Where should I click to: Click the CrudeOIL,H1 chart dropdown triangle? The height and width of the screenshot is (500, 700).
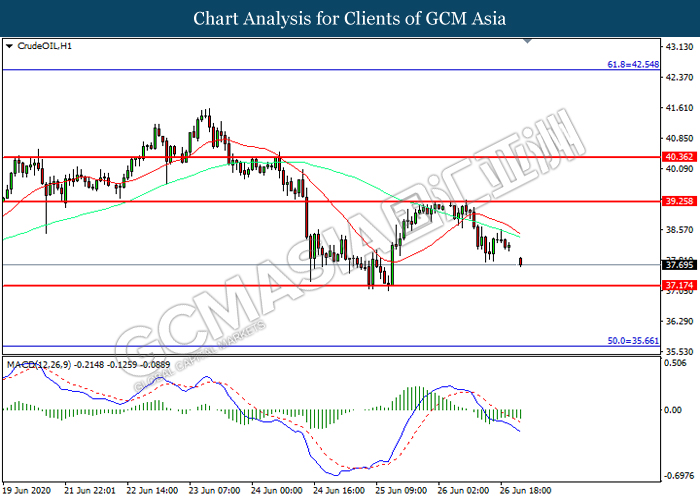[9, 46]
